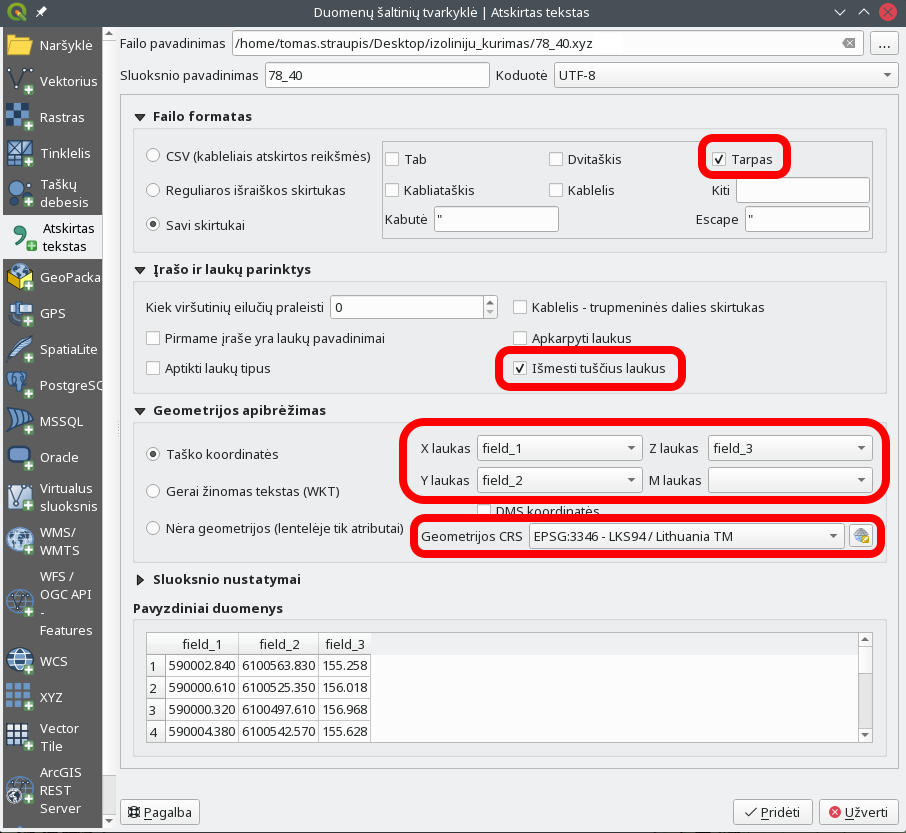Viewport: 906px width, 833px height.
Task: Expand the Sluoksnio nustatymai section
Action: pyautogui.click(x=140, y=579)
